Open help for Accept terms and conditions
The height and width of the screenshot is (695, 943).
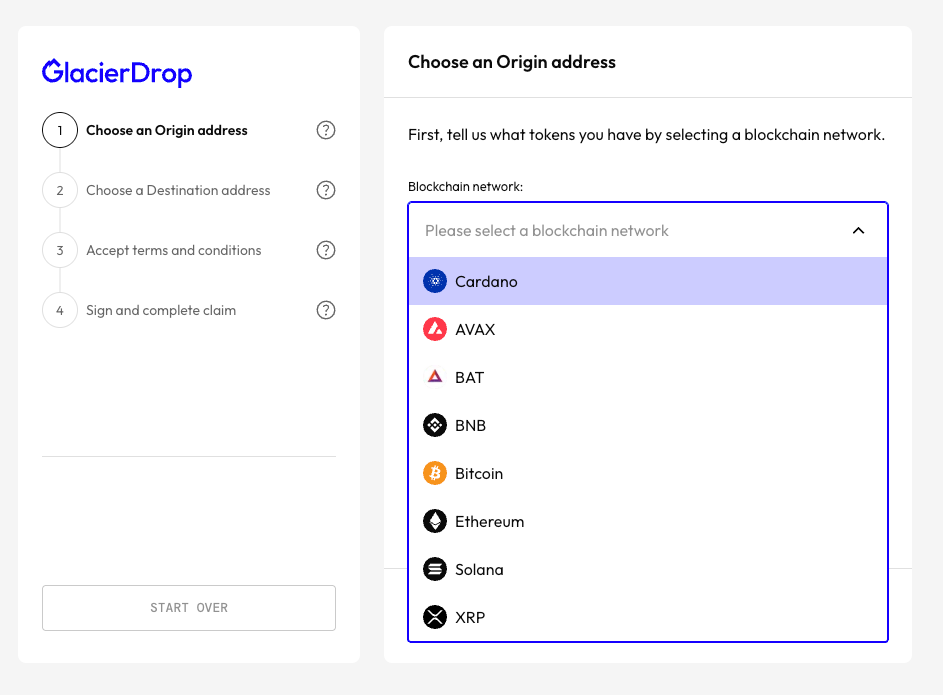click(x=326, y=250)
